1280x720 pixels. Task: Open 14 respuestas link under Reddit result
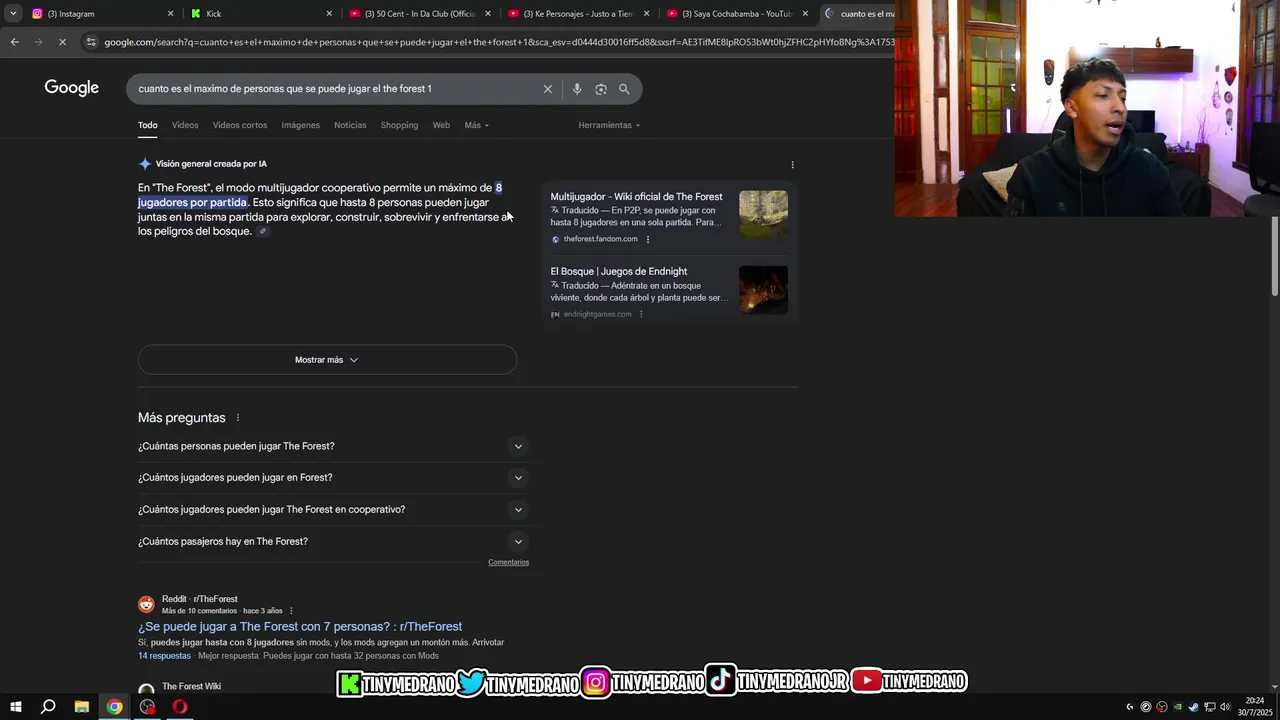[164, 656]
